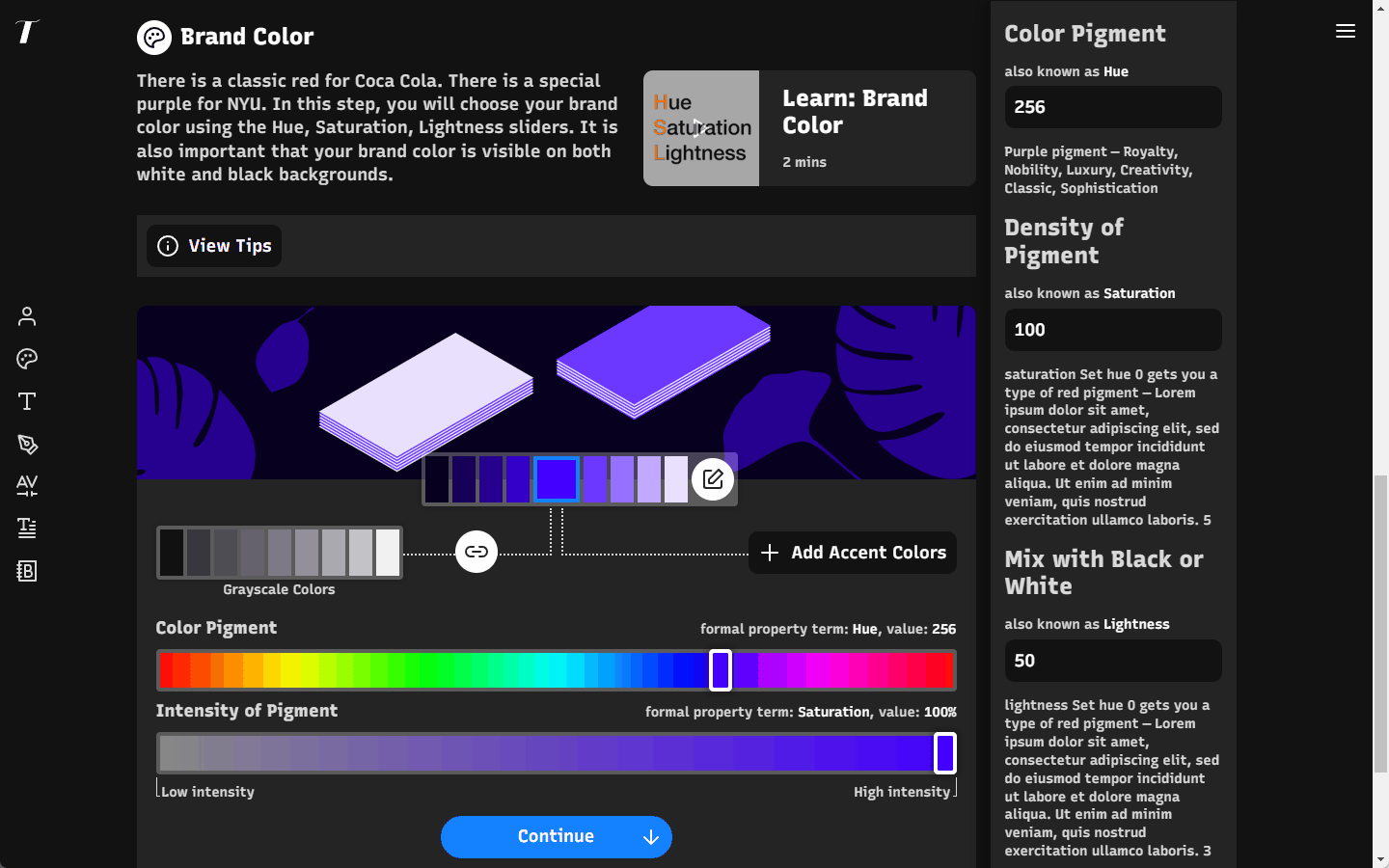Click the T logo in the top-left corner
This screenshot has width=1389, height=868.
(27, 32)
